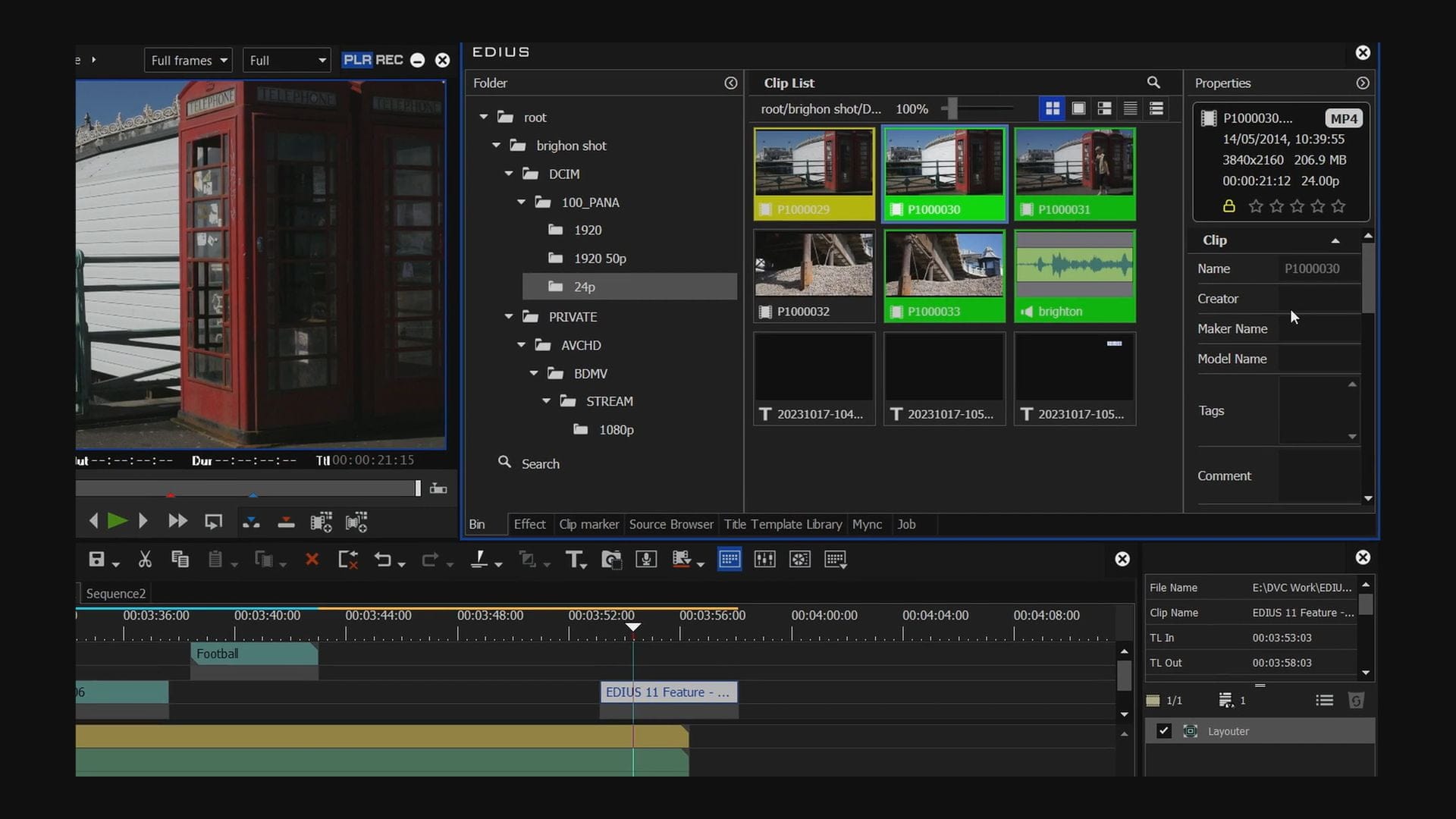Toggle the PLR player mode button
The width and height of the screenshot is (1456, 819).
click(356, 60)
